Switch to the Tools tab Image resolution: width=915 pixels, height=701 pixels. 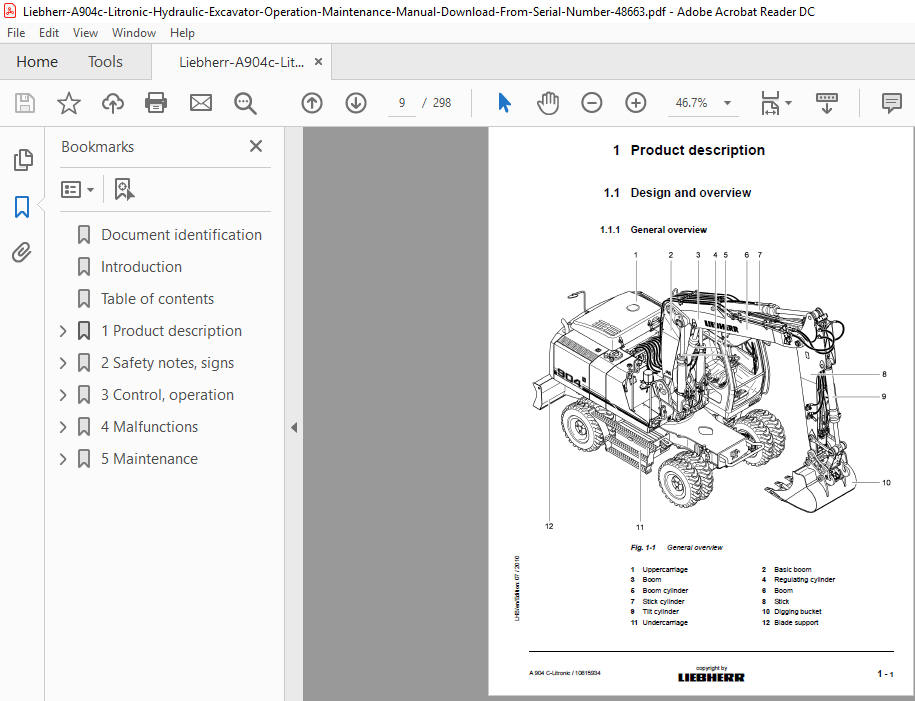105,62
